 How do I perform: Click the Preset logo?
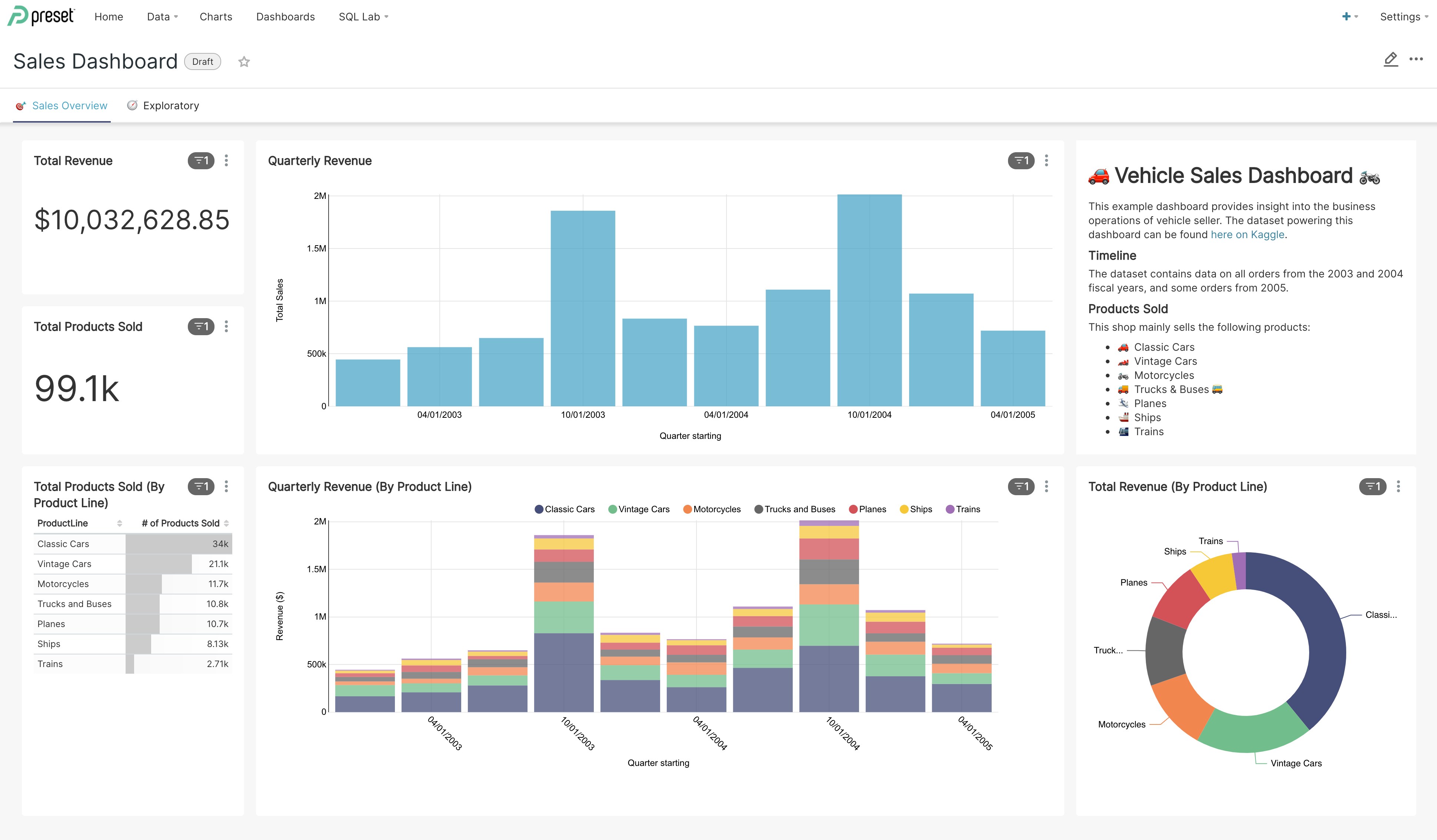[41, 16]
